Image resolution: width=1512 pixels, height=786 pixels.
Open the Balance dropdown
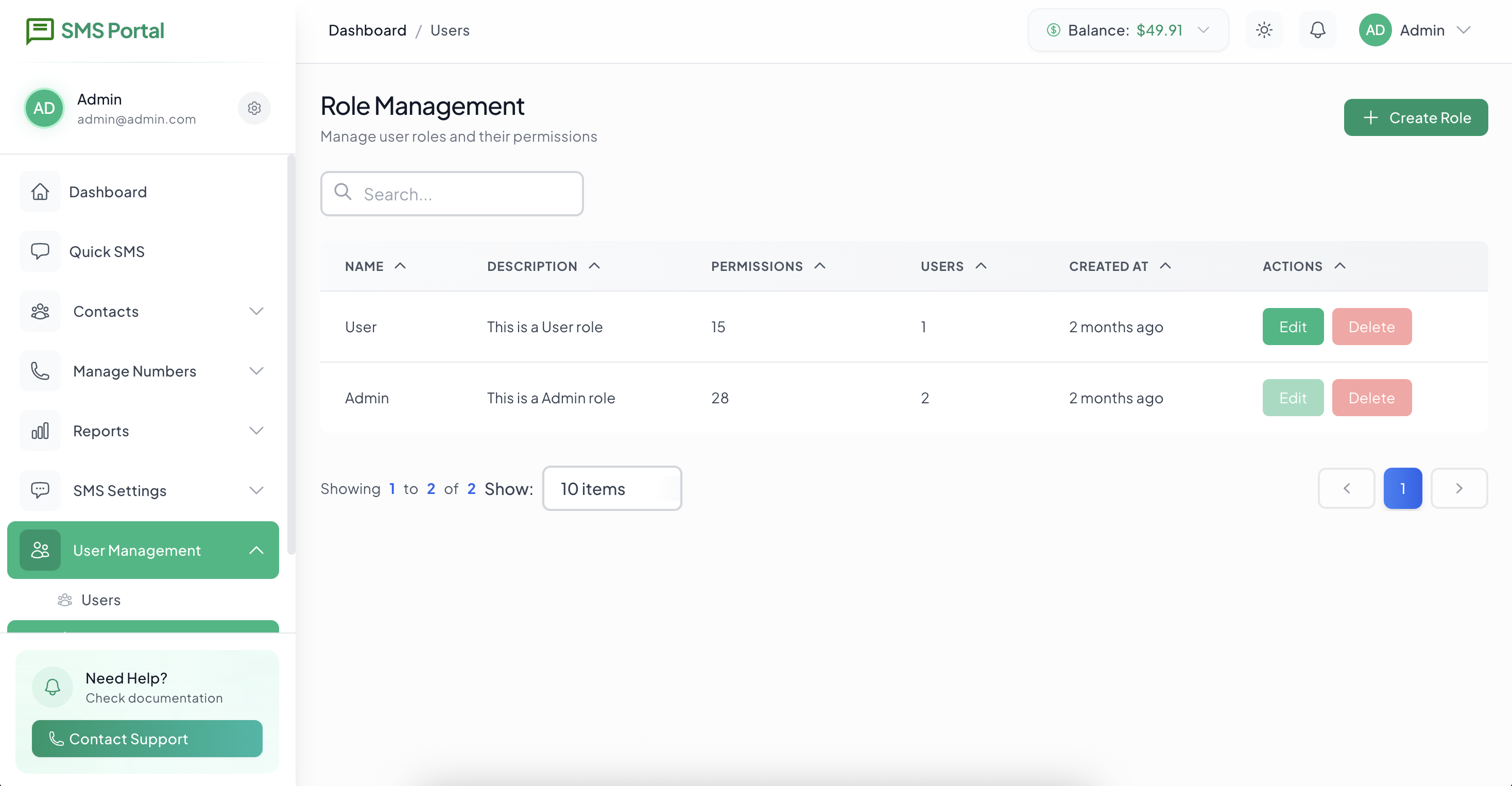(1127, 30)
